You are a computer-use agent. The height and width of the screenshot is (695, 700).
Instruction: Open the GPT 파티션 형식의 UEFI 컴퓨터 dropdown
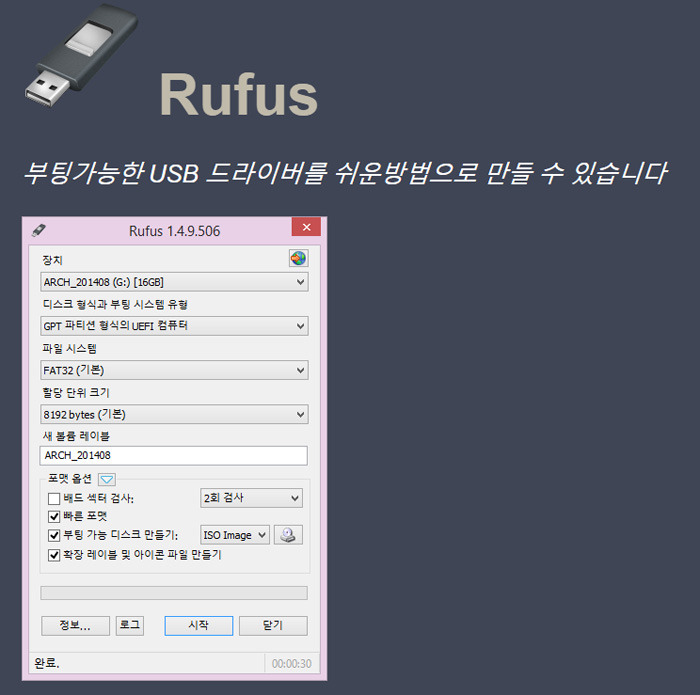coord(174,326)
